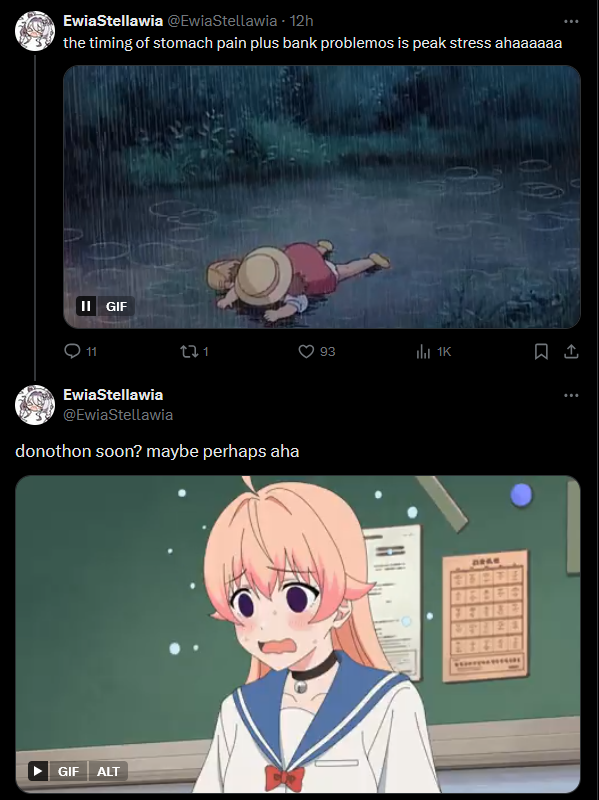Viewport: 599px width, 800px height.
Task: Click the @EwiaStellawia handle under second name
Action: point(118,415)
